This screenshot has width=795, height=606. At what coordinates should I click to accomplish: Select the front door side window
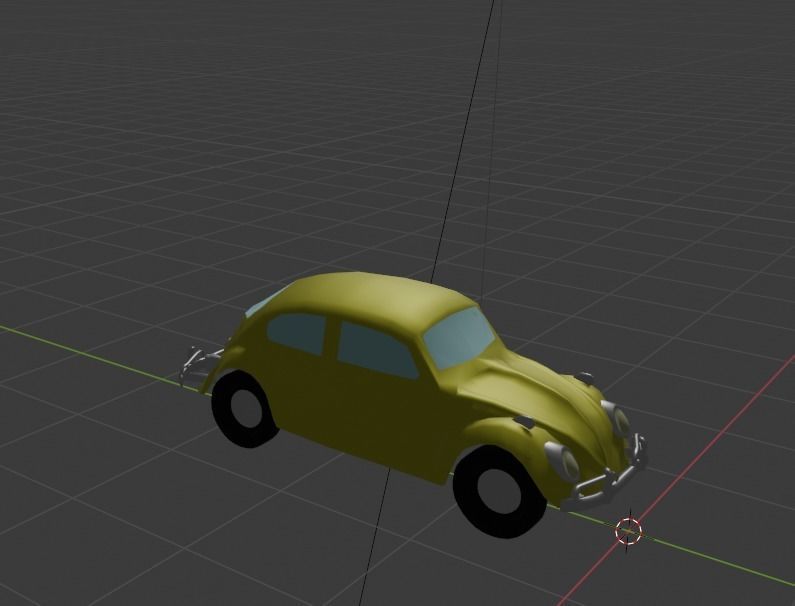point(376,350)
